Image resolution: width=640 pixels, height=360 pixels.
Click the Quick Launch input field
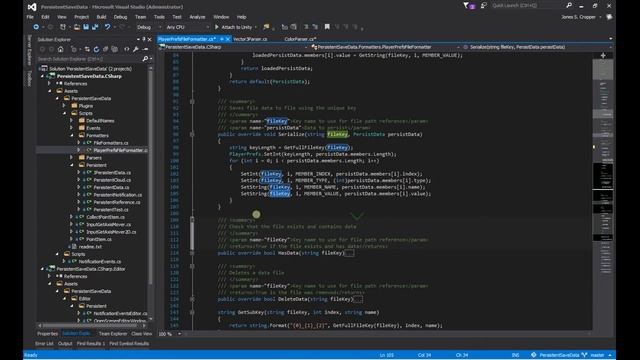coord(527,6)
